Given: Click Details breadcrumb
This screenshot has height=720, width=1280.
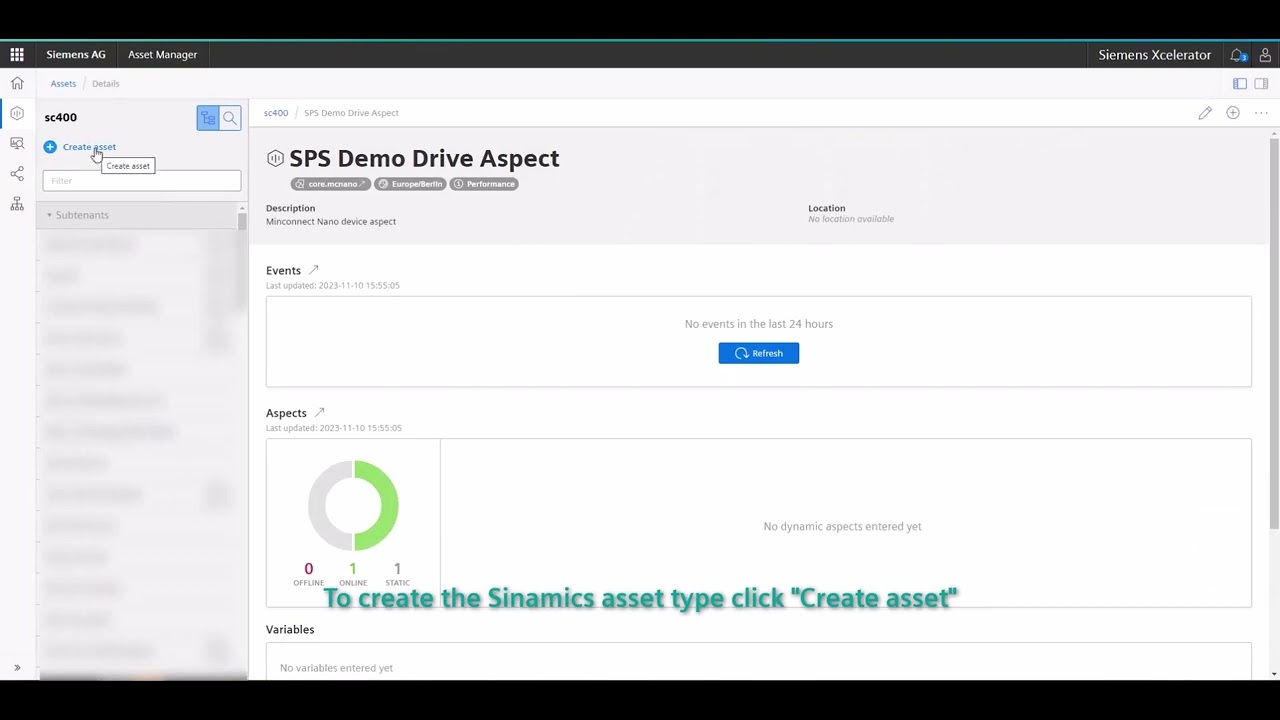Looking at the screenshot, I should click(x=105, y=84).
